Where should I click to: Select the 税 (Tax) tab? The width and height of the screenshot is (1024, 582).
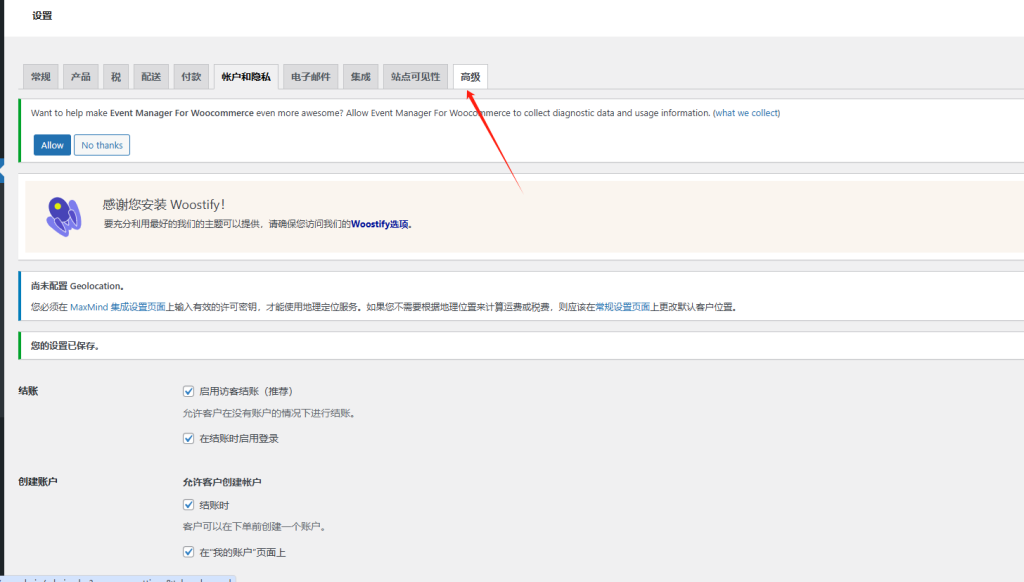coord(117,76)
